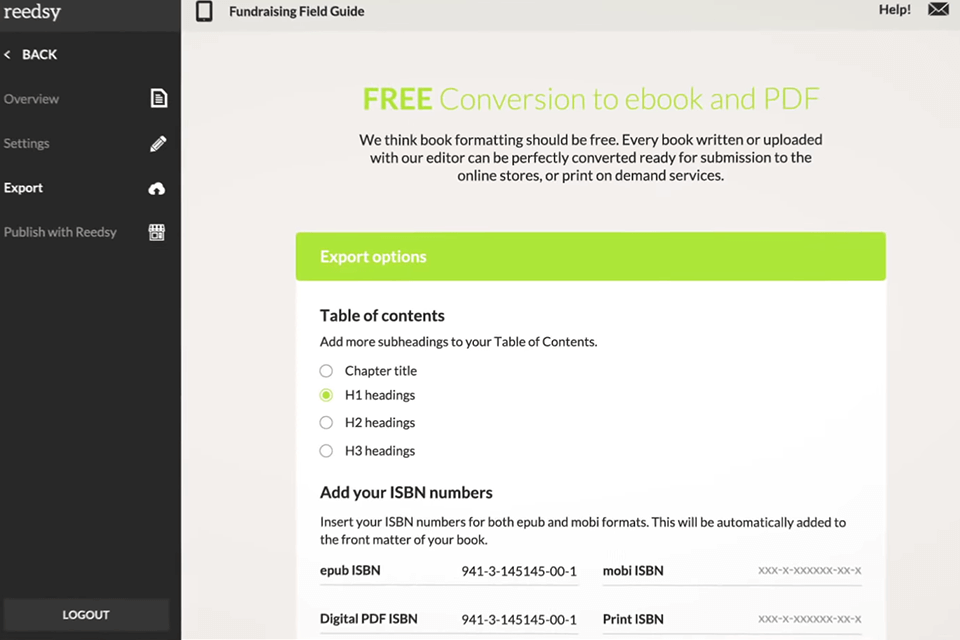Select the H3 headings radio button
The image size is (960, 640).
pyautogui.click(x=326, y=451)
